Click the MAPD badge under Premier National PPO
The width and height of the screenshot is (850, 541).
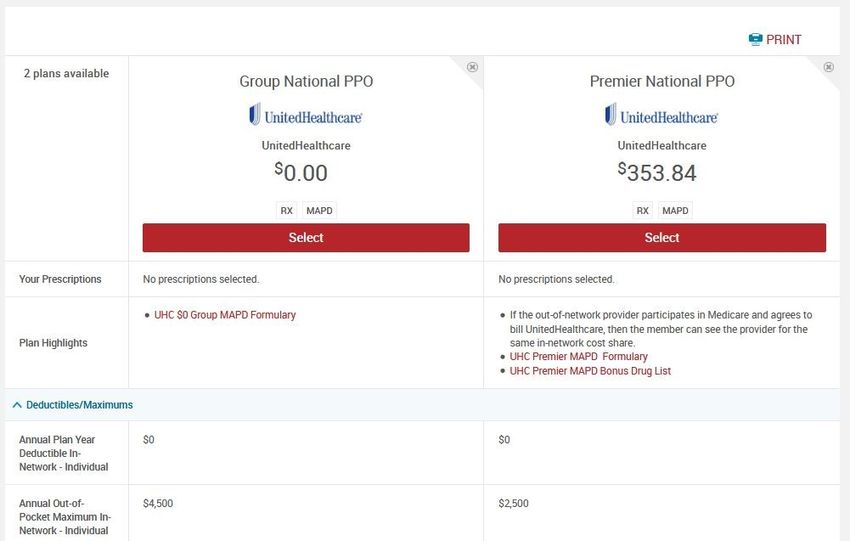[x=676, y=211]
